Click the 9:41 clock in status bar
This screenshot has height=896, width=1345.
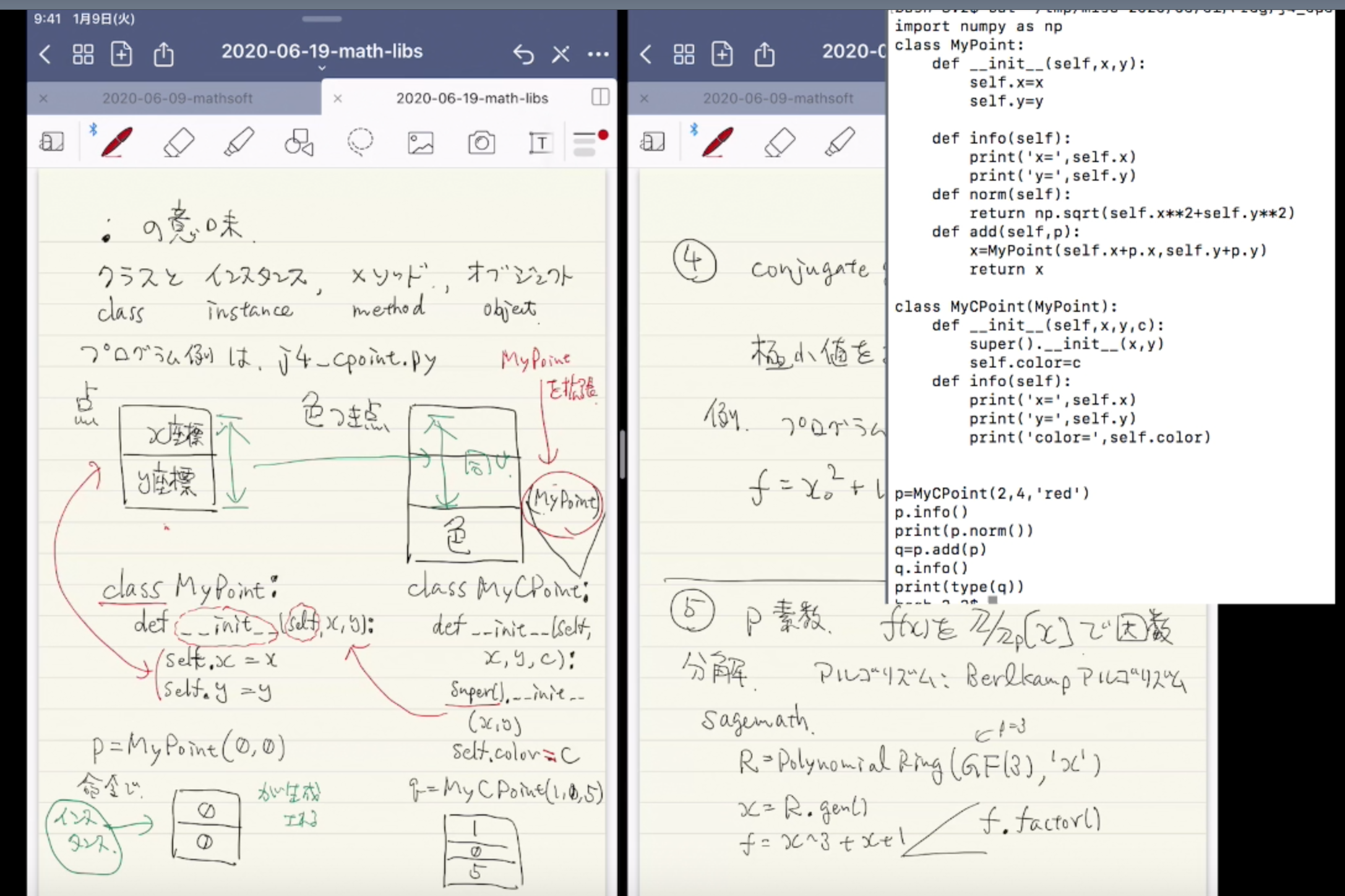[47, 19]
